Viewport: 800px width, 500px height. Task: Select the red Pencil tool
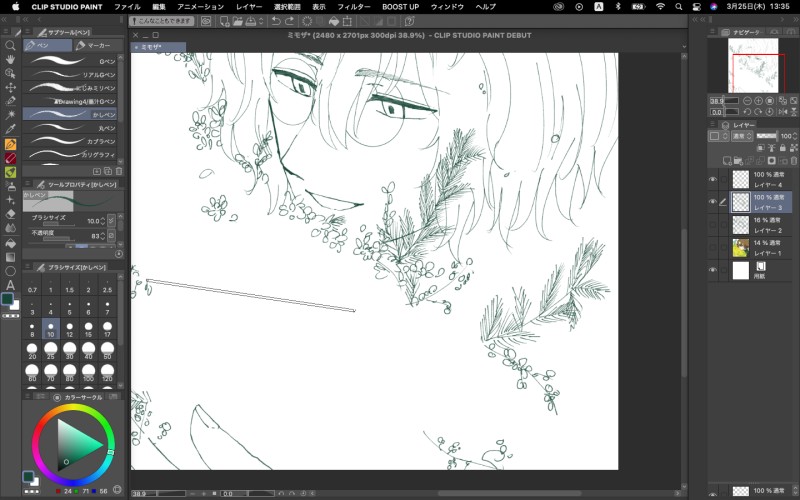pyautogui.click(x=10, y=158)
